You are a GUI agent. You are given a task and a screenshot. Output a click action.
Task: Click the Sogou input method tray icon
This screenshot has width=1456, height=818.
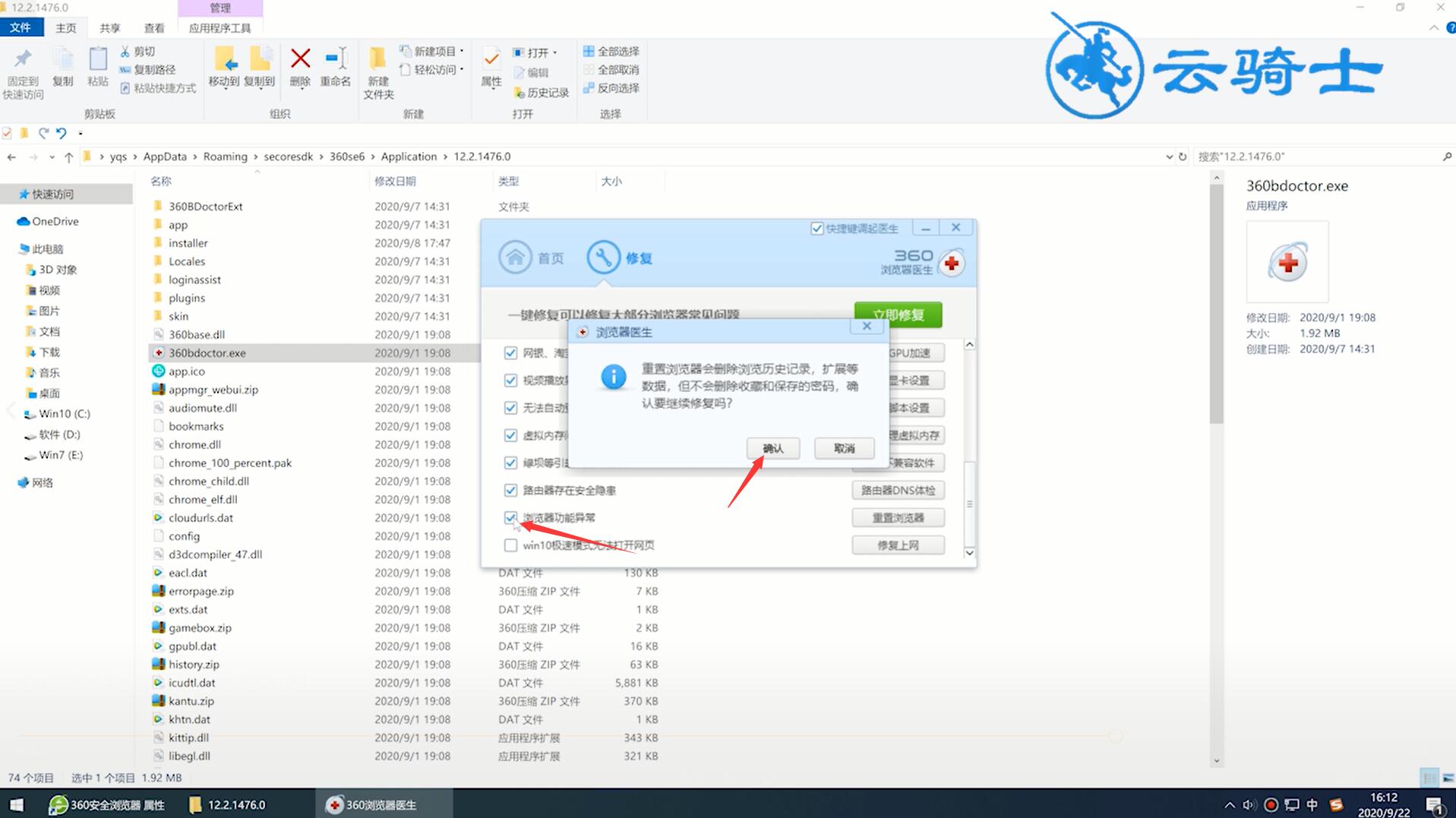coord(1335,804)
